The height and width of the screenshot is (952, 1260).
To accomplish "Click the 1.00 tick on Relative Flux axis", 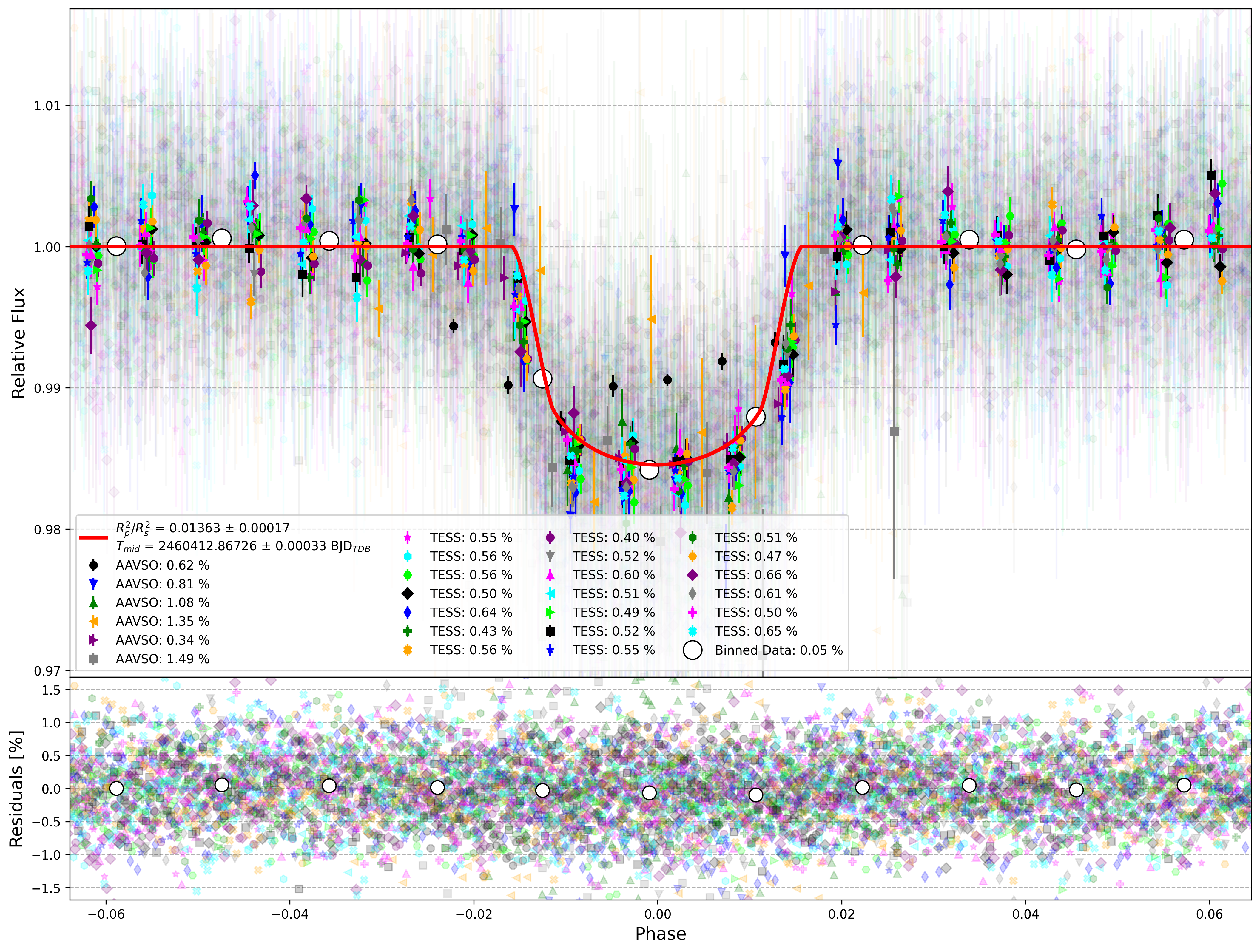I will 47,247.
